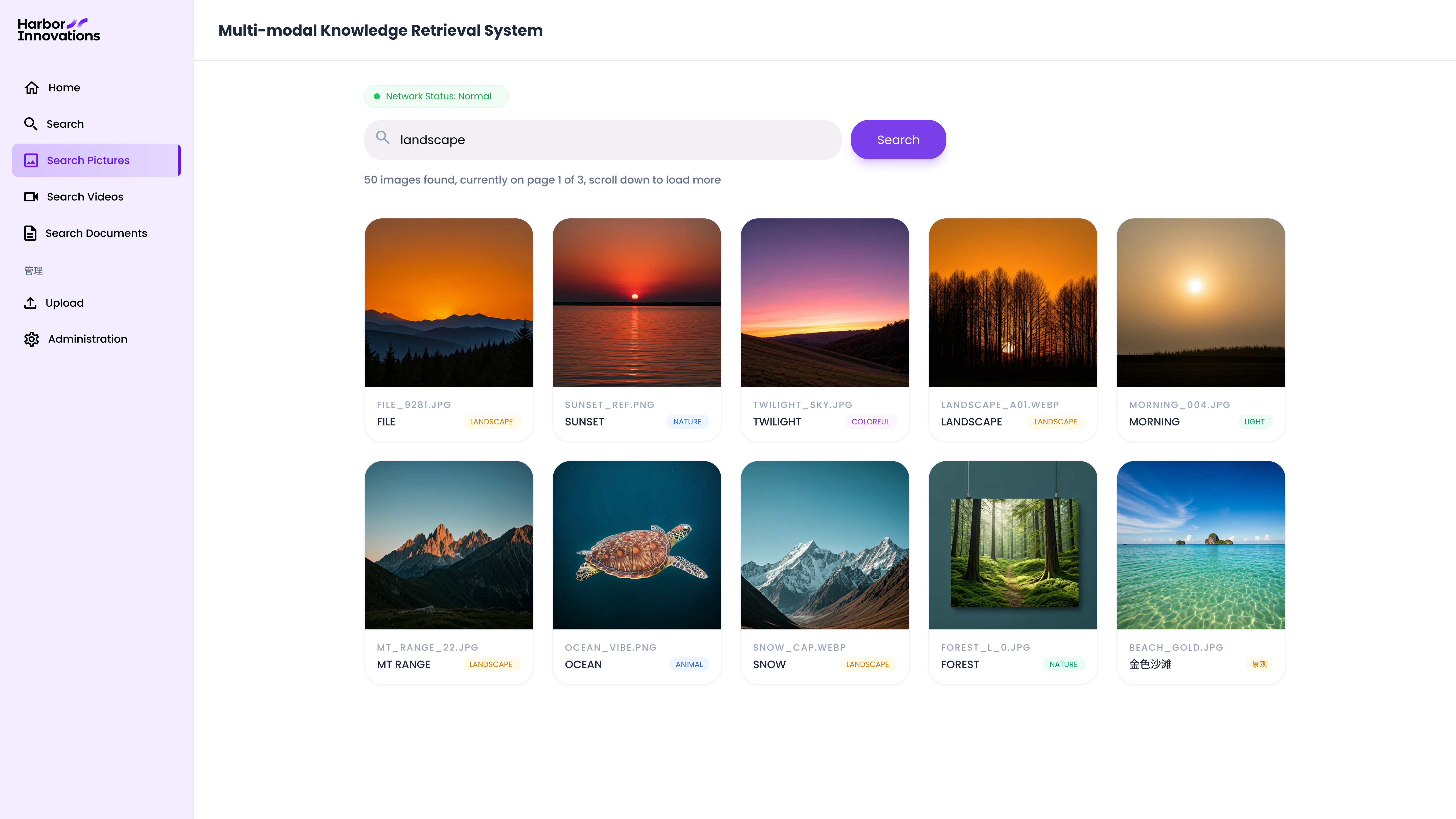
Task: Open the SUNSET_REF.PNG lake sunset thumbnail
Action: [x=637, y=302]
